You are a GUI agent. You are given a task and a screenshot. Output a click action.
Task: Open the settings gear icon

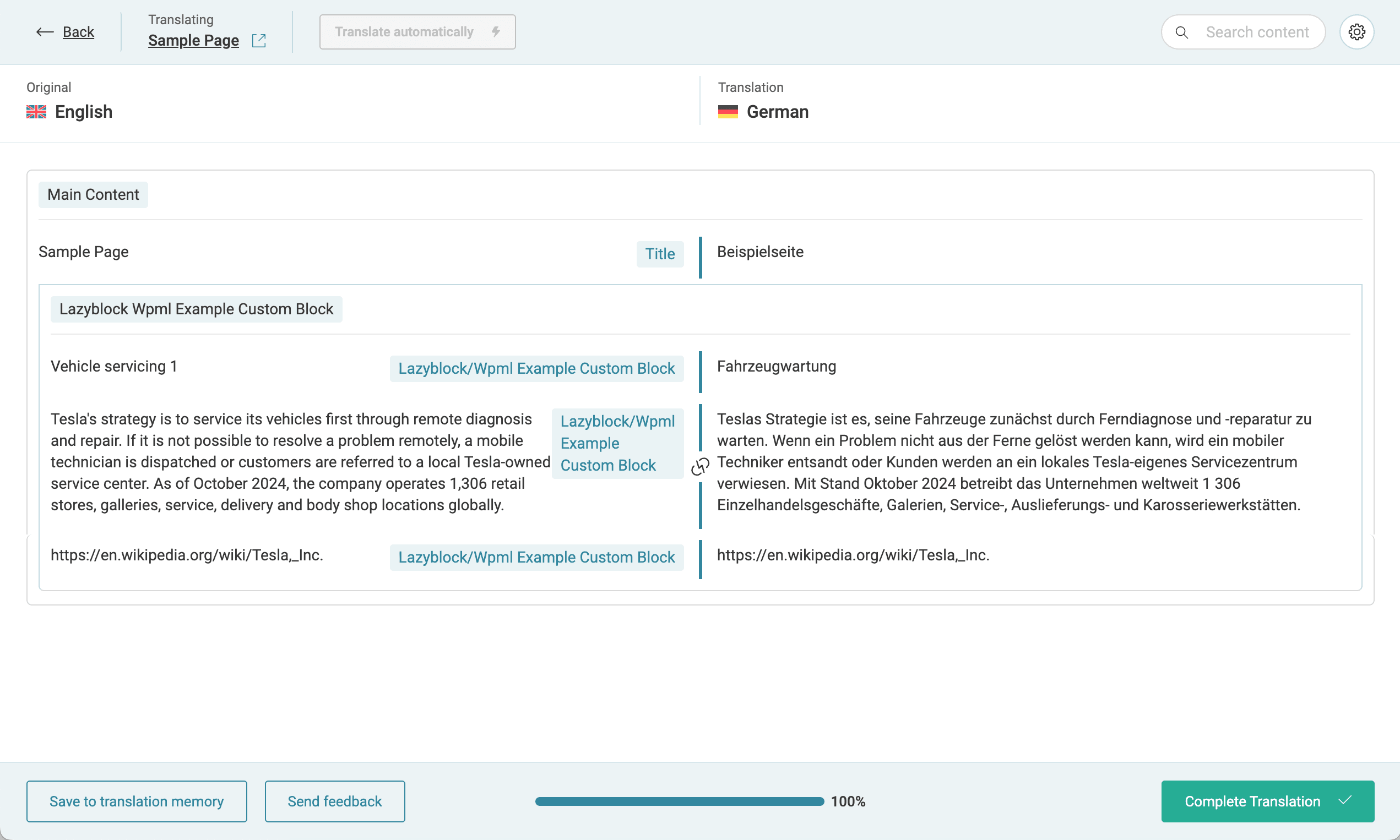1357,31
